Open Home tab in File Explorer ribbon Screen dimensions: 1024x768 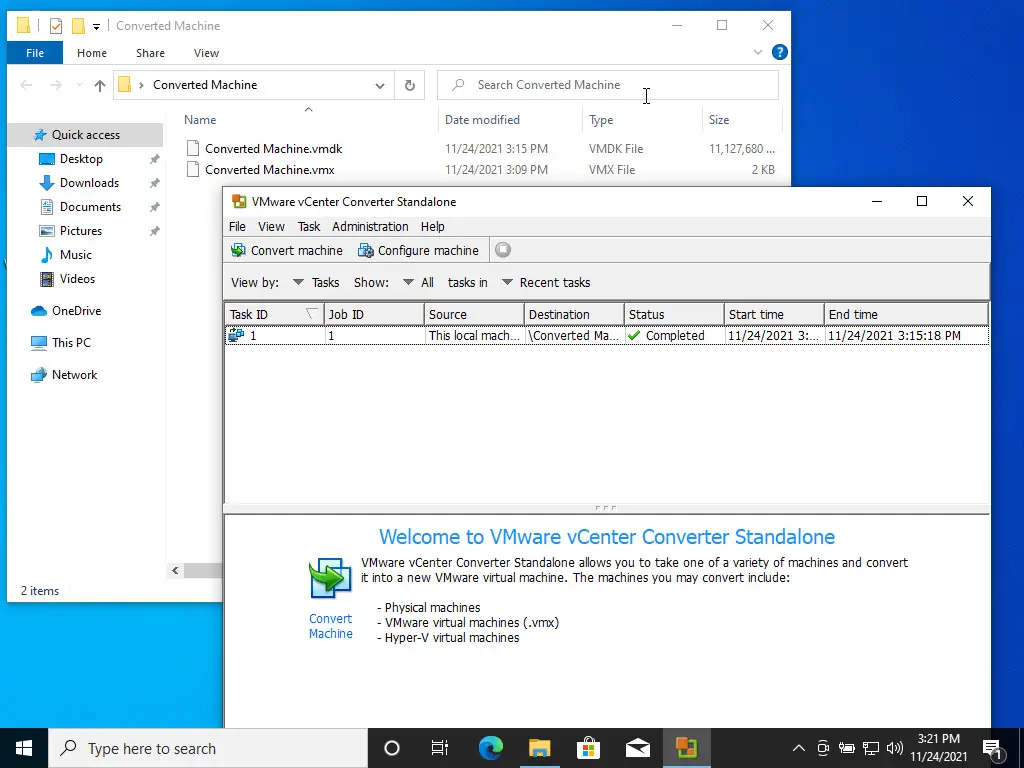[x=91, y=53]
